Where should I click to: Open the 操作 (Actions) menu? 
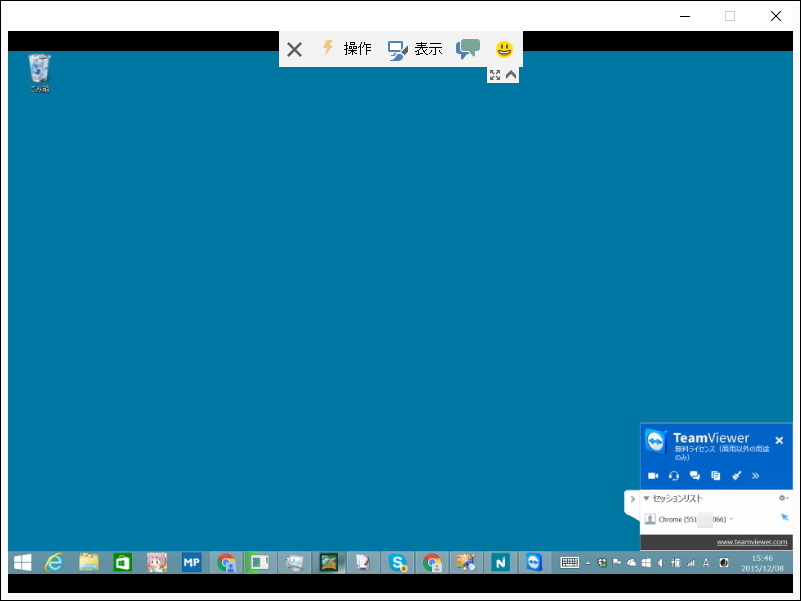point(347,49)
